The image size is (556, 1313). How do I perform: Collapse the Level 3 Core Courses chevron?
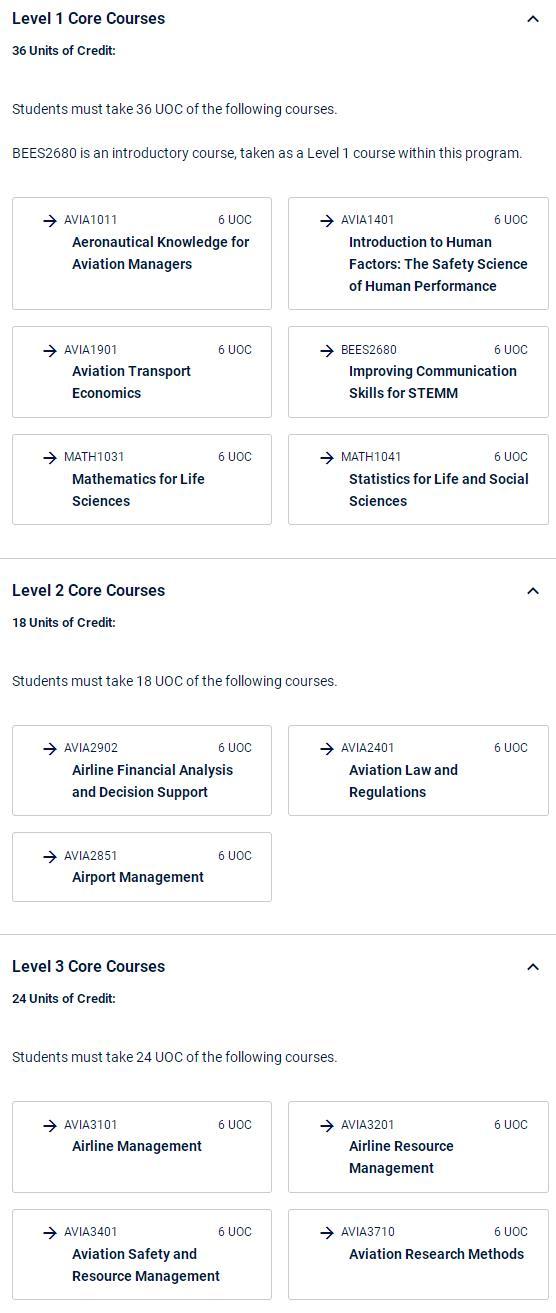click(533, 967)
